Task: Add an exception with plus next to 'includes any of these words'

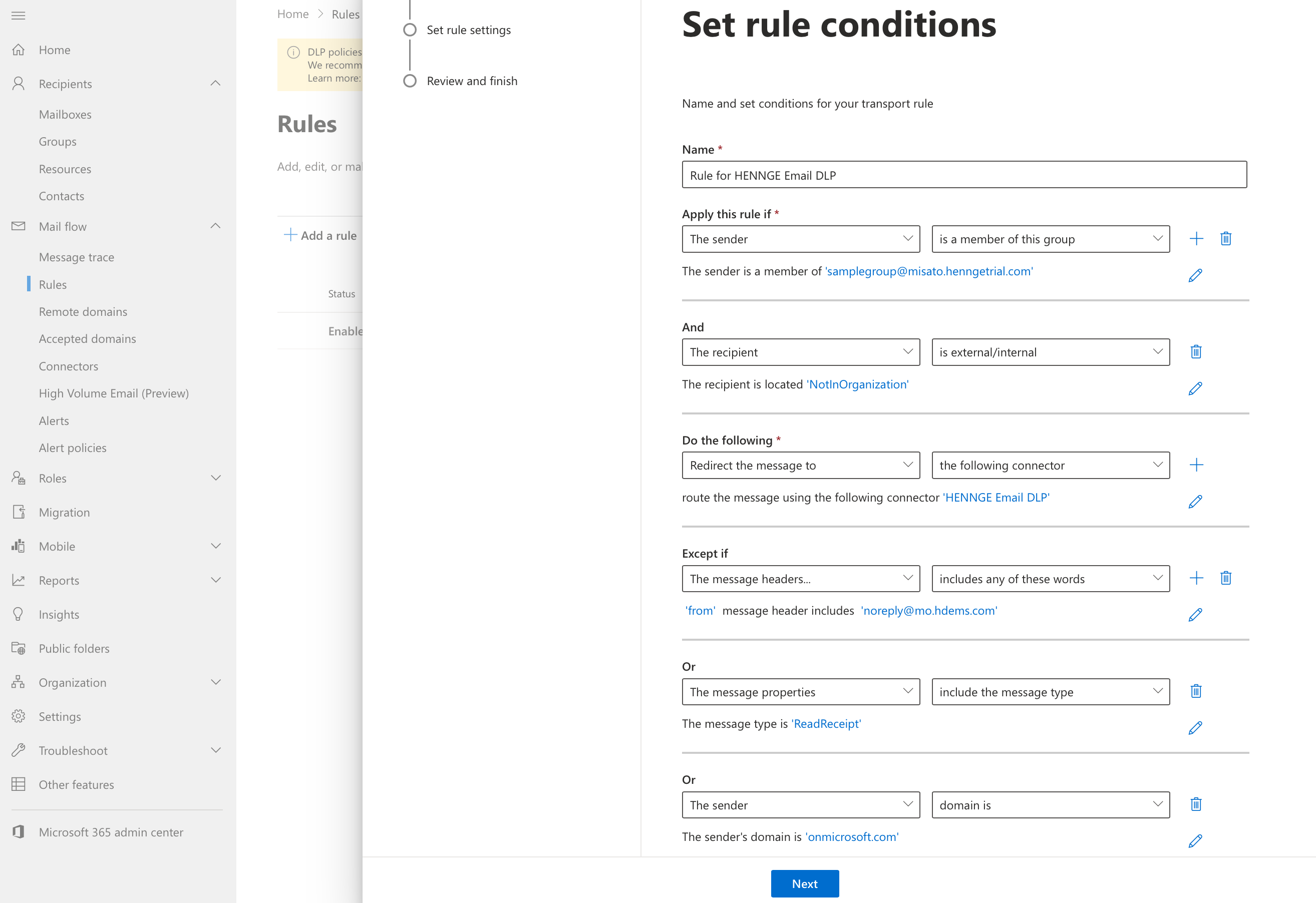Action: click(1196, 578)
